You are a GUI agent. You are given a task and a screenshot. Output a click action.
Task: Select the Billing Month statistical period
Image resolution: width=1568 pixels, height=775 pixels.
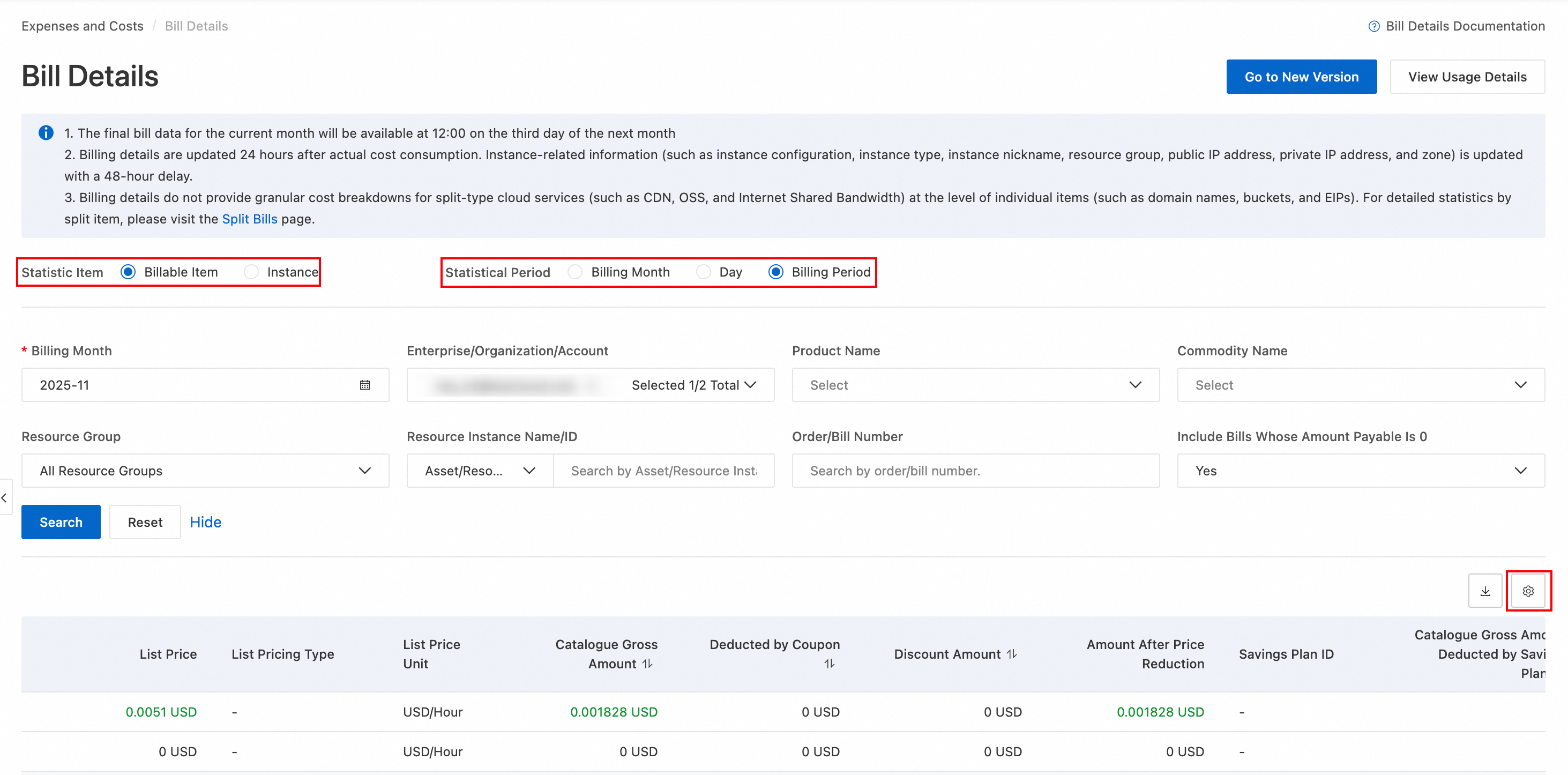point(575,272)
